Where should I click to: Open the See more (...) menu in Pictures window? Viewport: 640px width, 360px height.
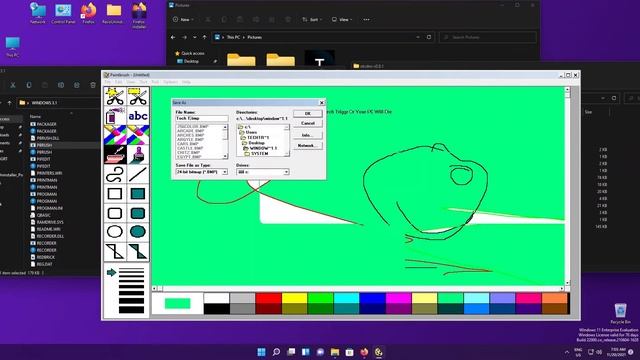(x=366, y=20)
